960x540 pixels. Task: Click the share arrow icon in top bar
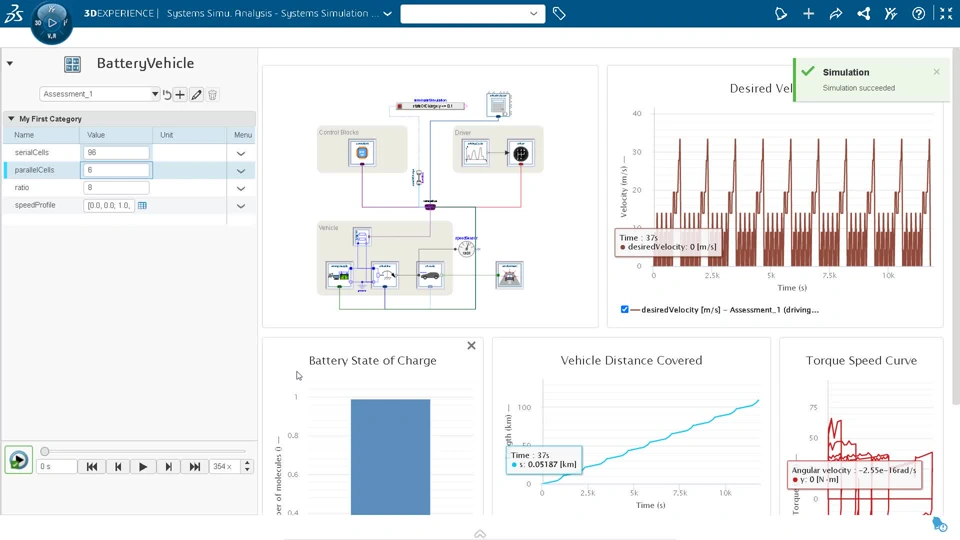tap(836, 13)
